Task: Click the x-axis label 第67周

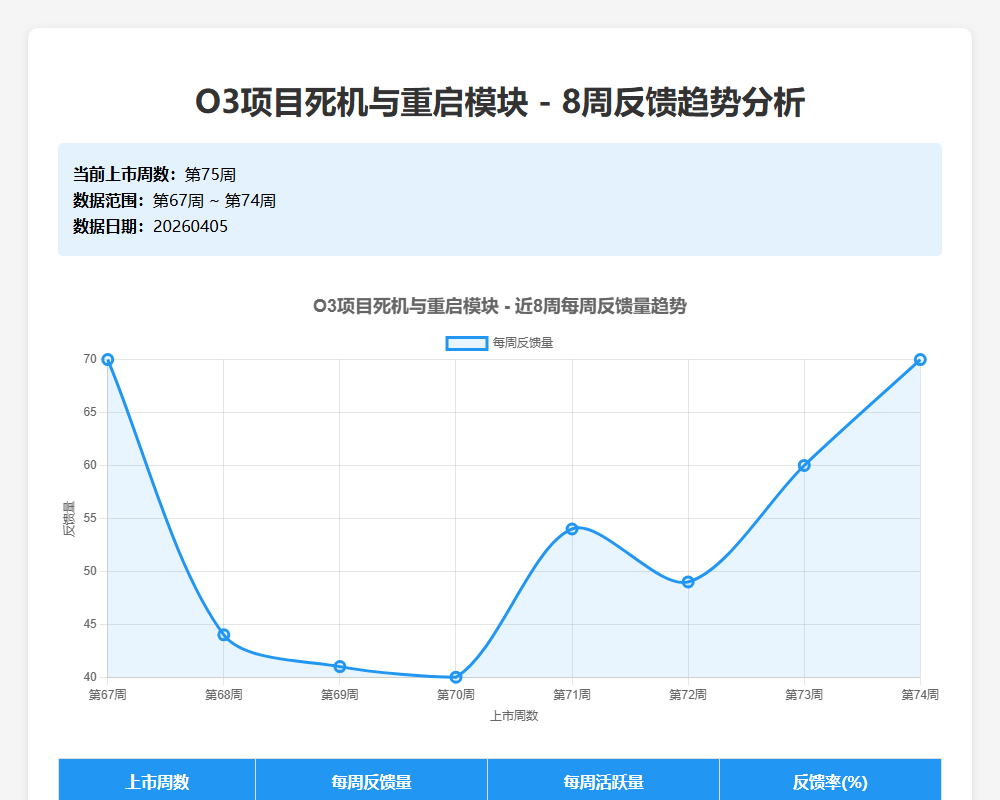Action: pos(108,695)
